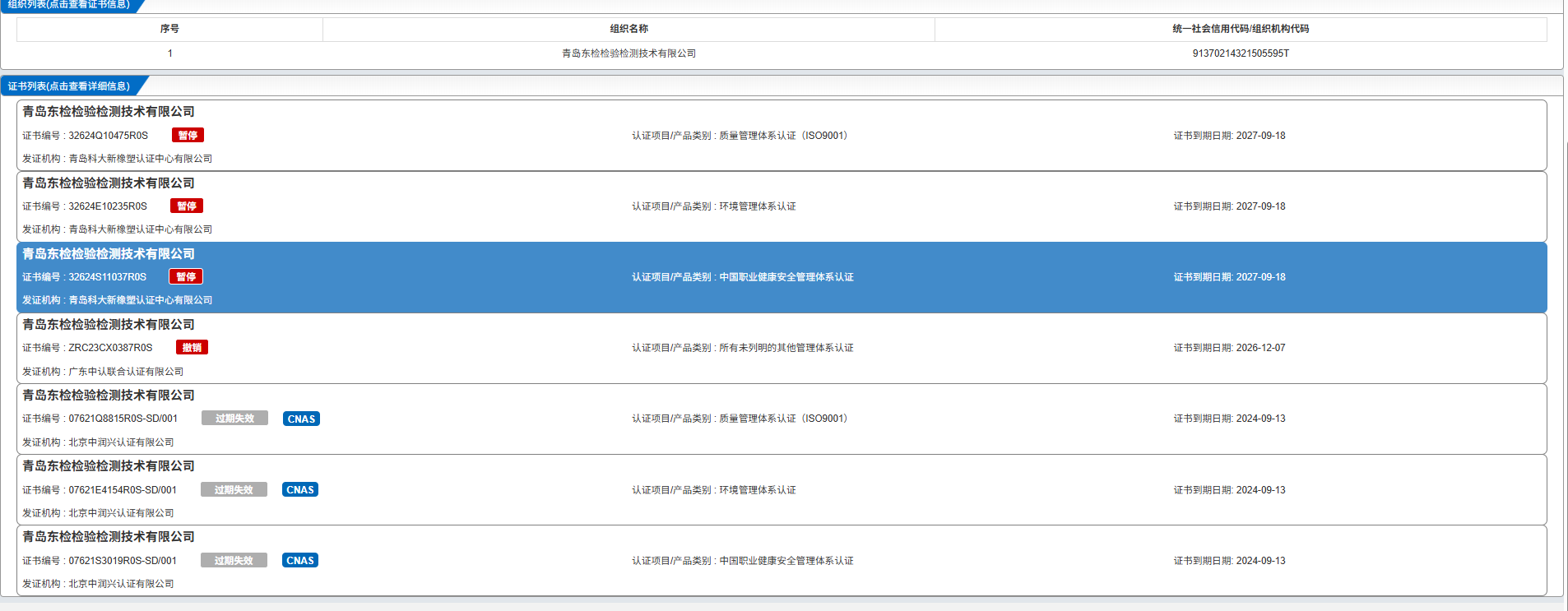Image resolution: width=1568 pixels, height=611 pixels.
Task: Click certificate number 07621E4154R0S-SD/001
Action: click(x=123, y=490)
